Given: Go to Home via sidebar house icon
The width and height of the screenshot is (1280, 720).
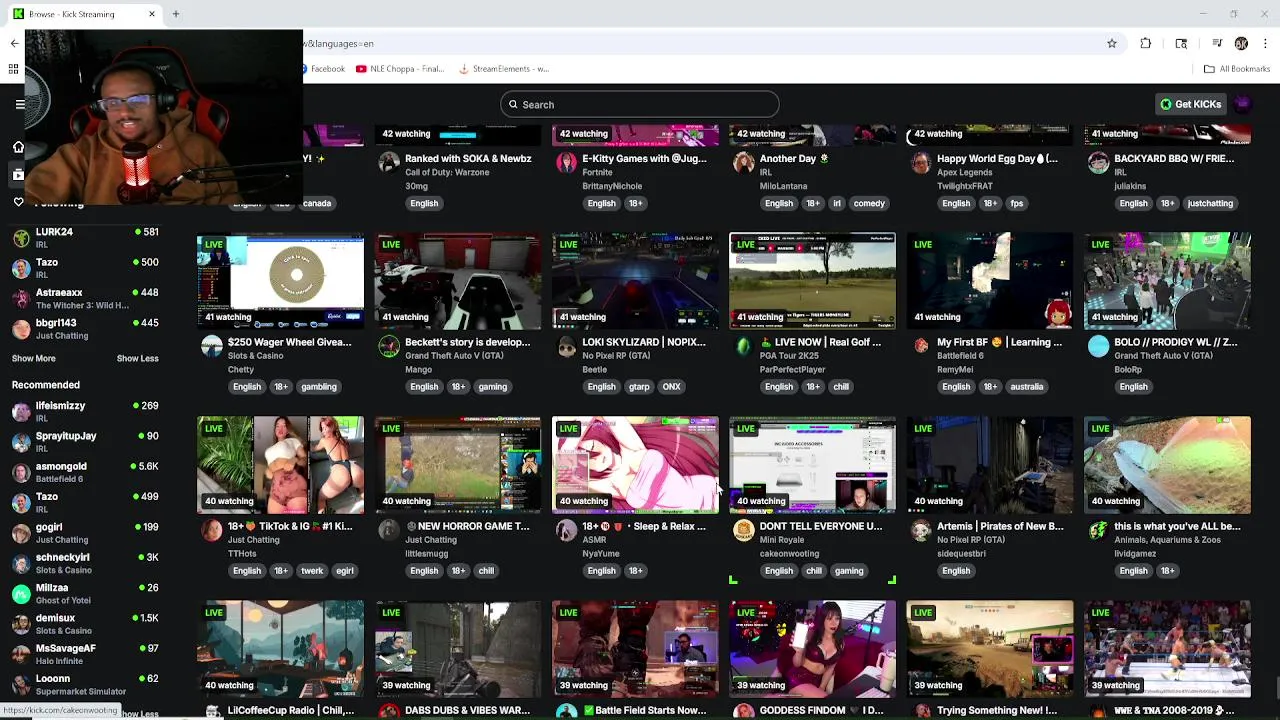Looking at the screenshot, I should pos(18,147).
